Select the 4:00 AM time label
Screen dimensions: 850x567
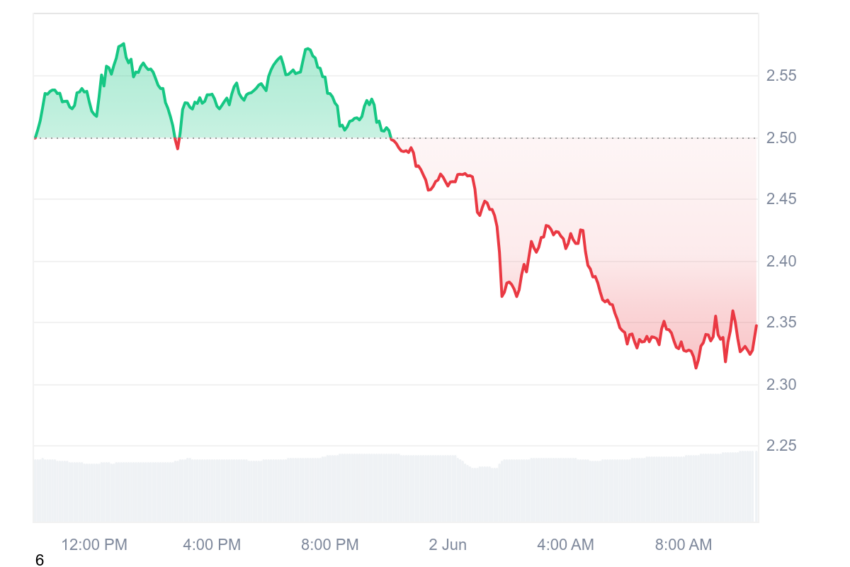[x=565, y=544]
